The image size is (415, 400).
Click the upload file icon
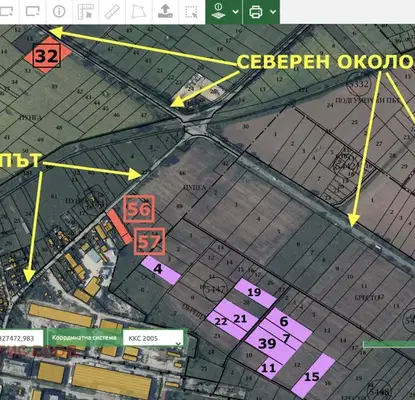click(165, 11)
